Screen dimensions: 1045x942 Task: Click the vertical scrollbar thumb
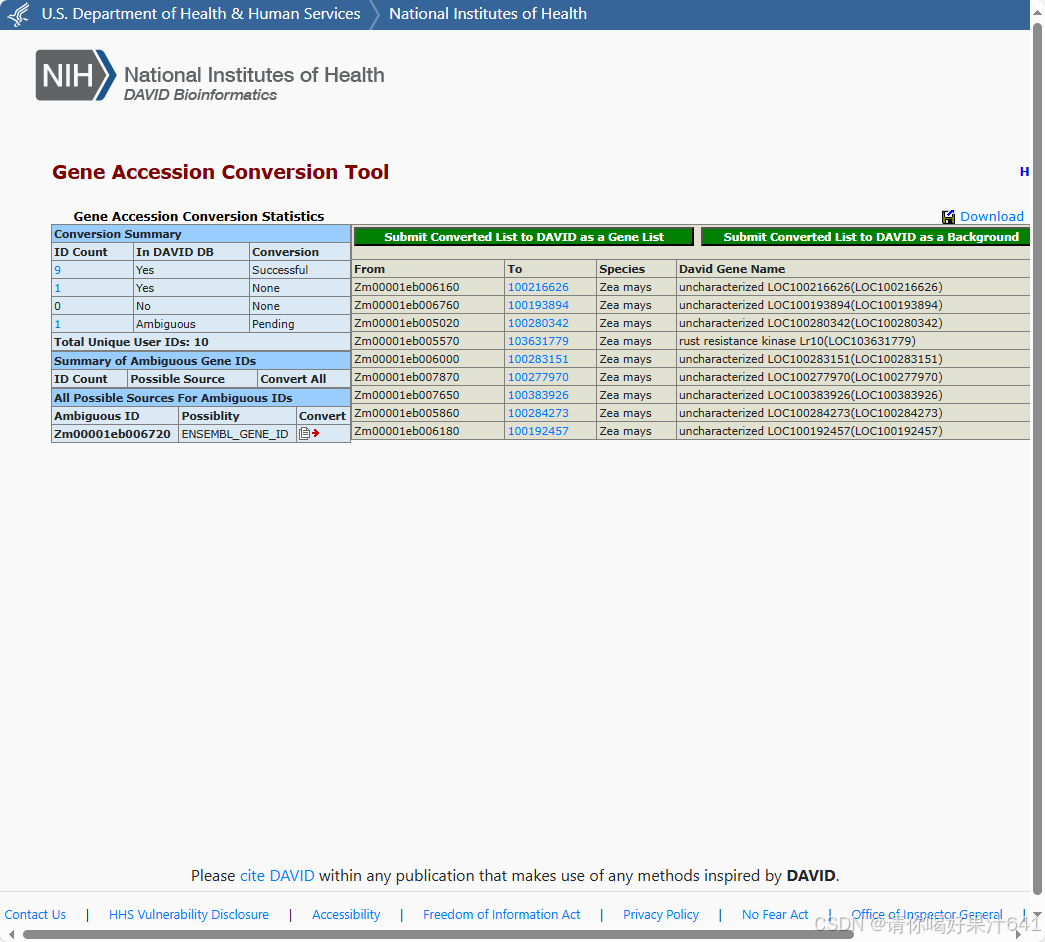coord(1037,459)
